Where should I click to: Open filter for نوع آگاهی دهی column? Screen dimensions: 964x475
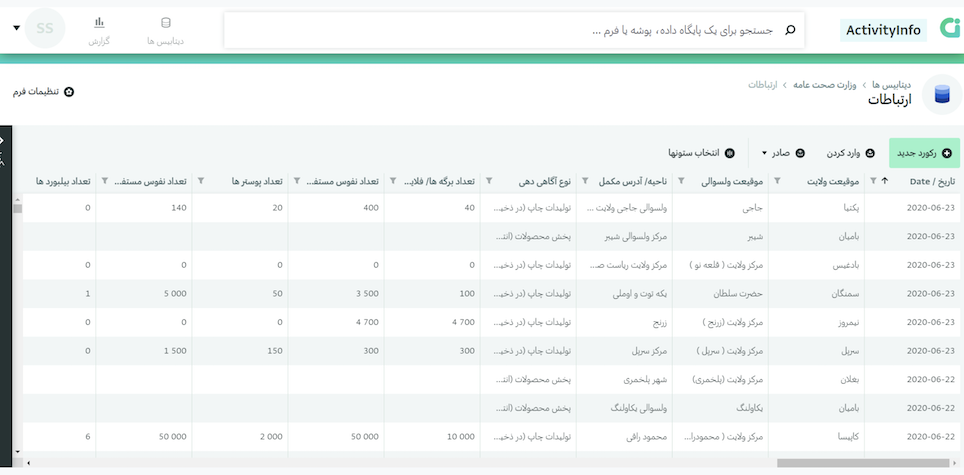(489, 181)
